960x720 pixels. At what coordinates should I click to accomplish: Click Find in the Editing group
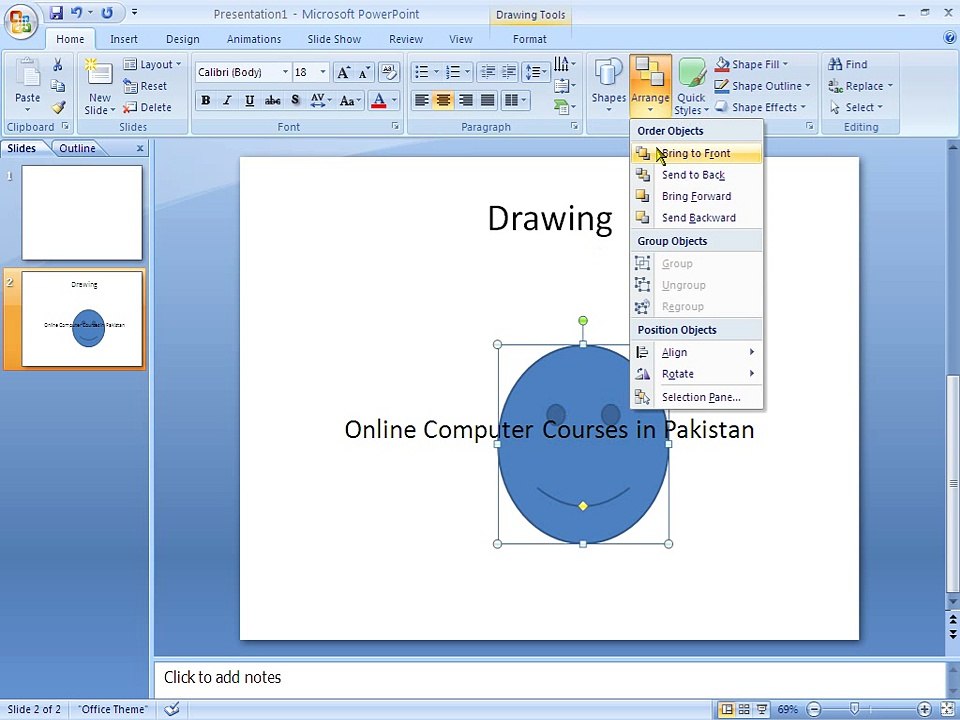(x=848, y=64)
